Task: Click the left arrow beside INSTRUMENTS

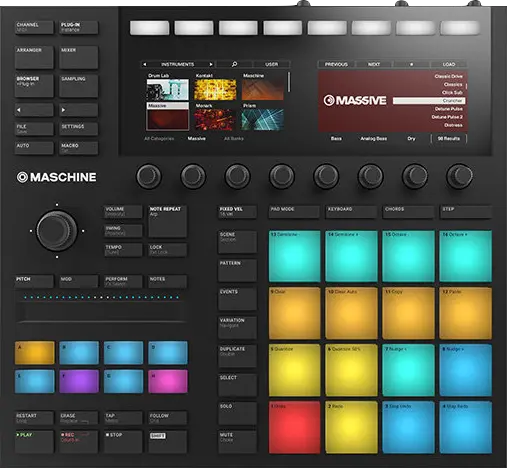Action: coord(145,64)
